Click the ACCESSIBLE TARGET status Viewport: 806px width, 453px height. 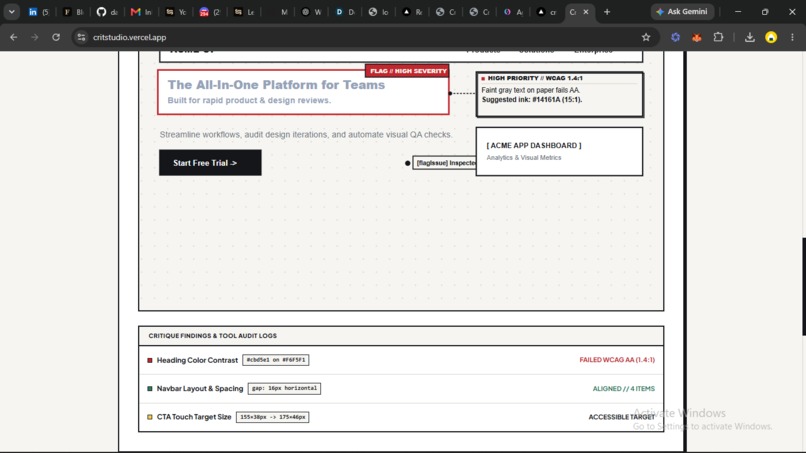(621, 417)
